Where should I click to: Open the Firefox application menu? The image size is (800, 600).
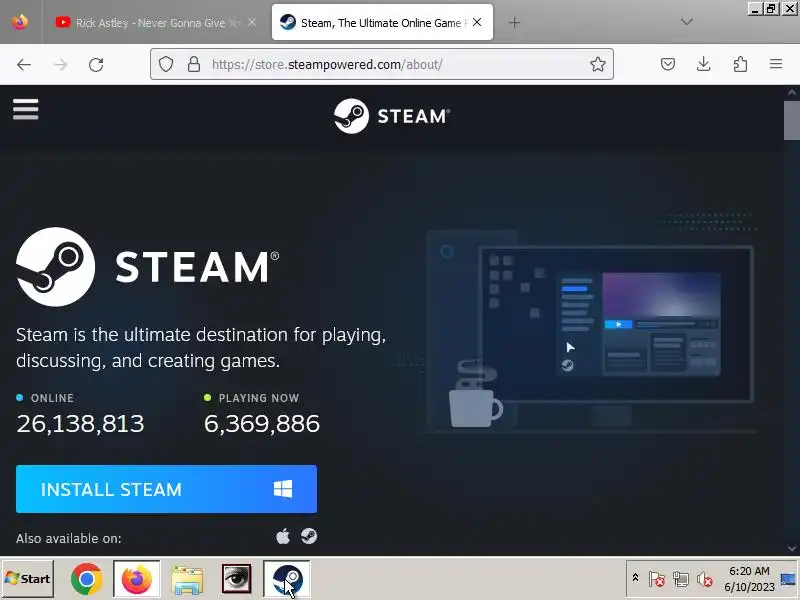click(x=776, y=64)
